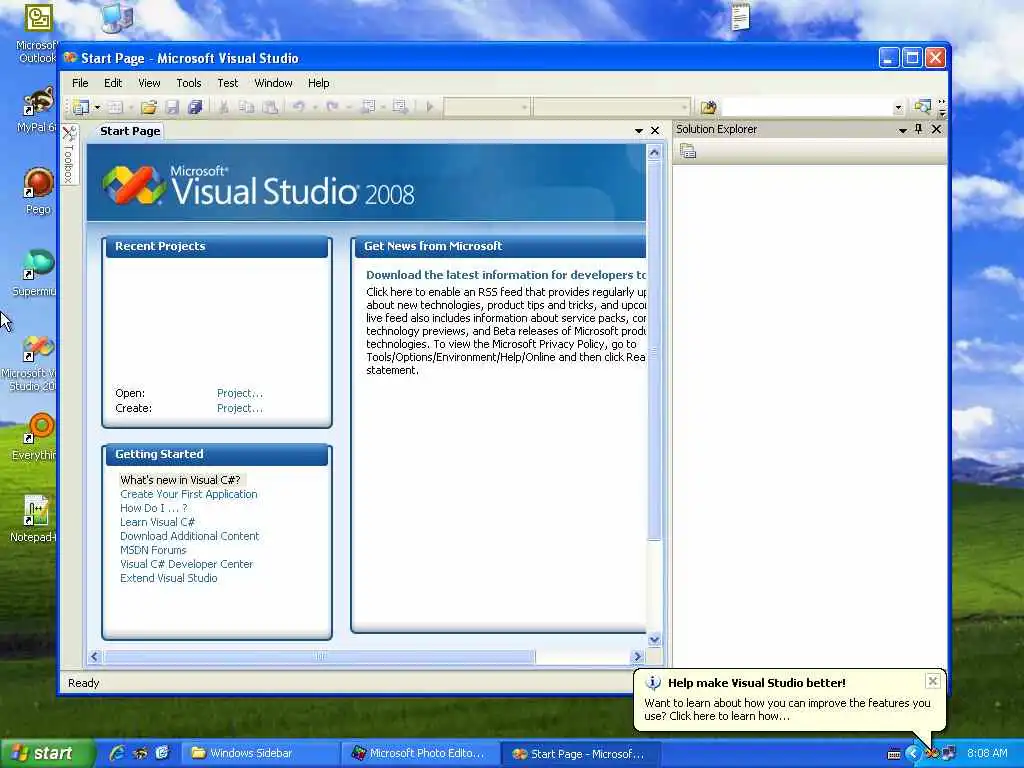Click the horizontal scroll left arrow

[95, 656]
